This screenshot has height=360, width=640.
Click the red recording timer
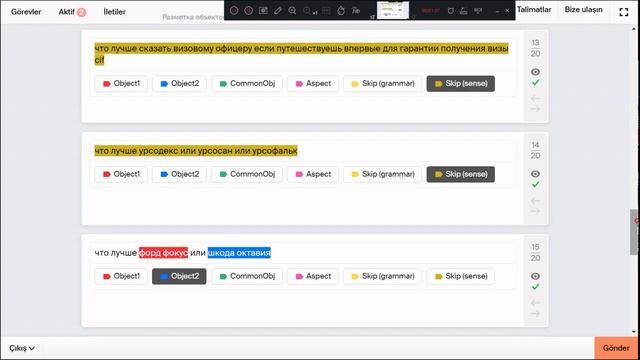point(431,11)
